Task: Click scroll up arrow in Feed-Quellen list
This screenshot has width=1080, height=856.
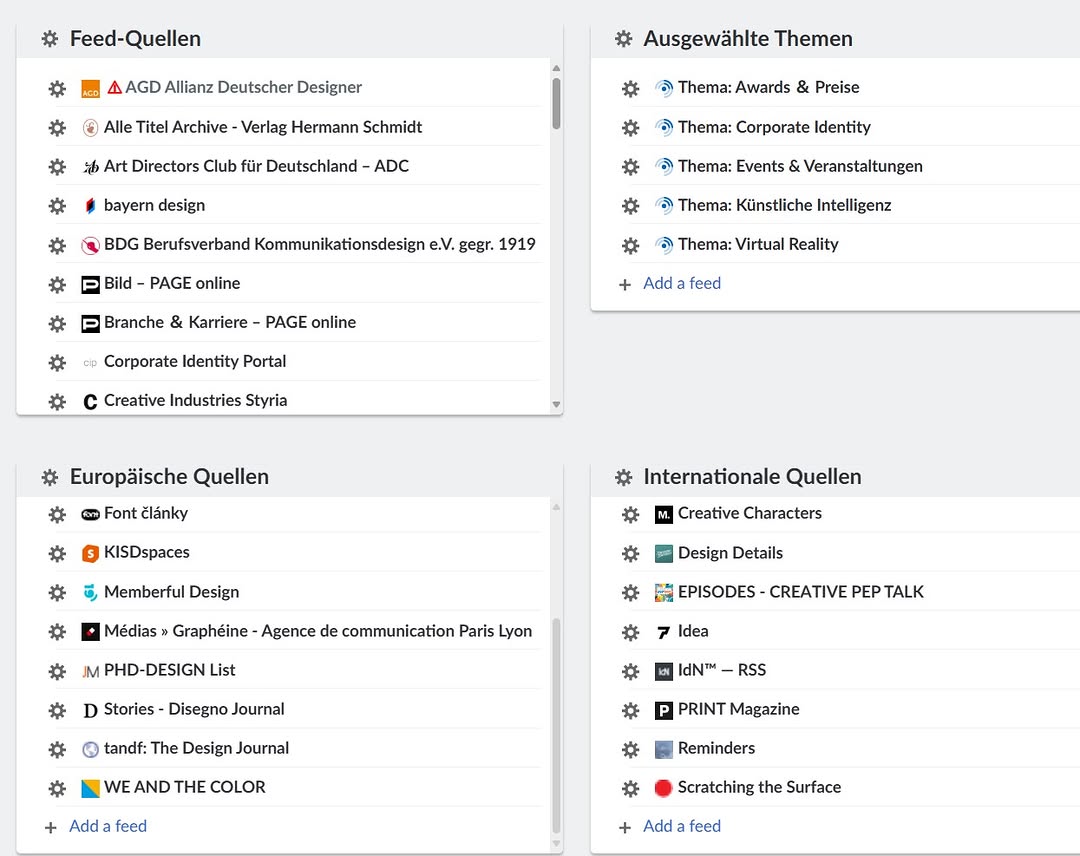Action: point(556,69)
